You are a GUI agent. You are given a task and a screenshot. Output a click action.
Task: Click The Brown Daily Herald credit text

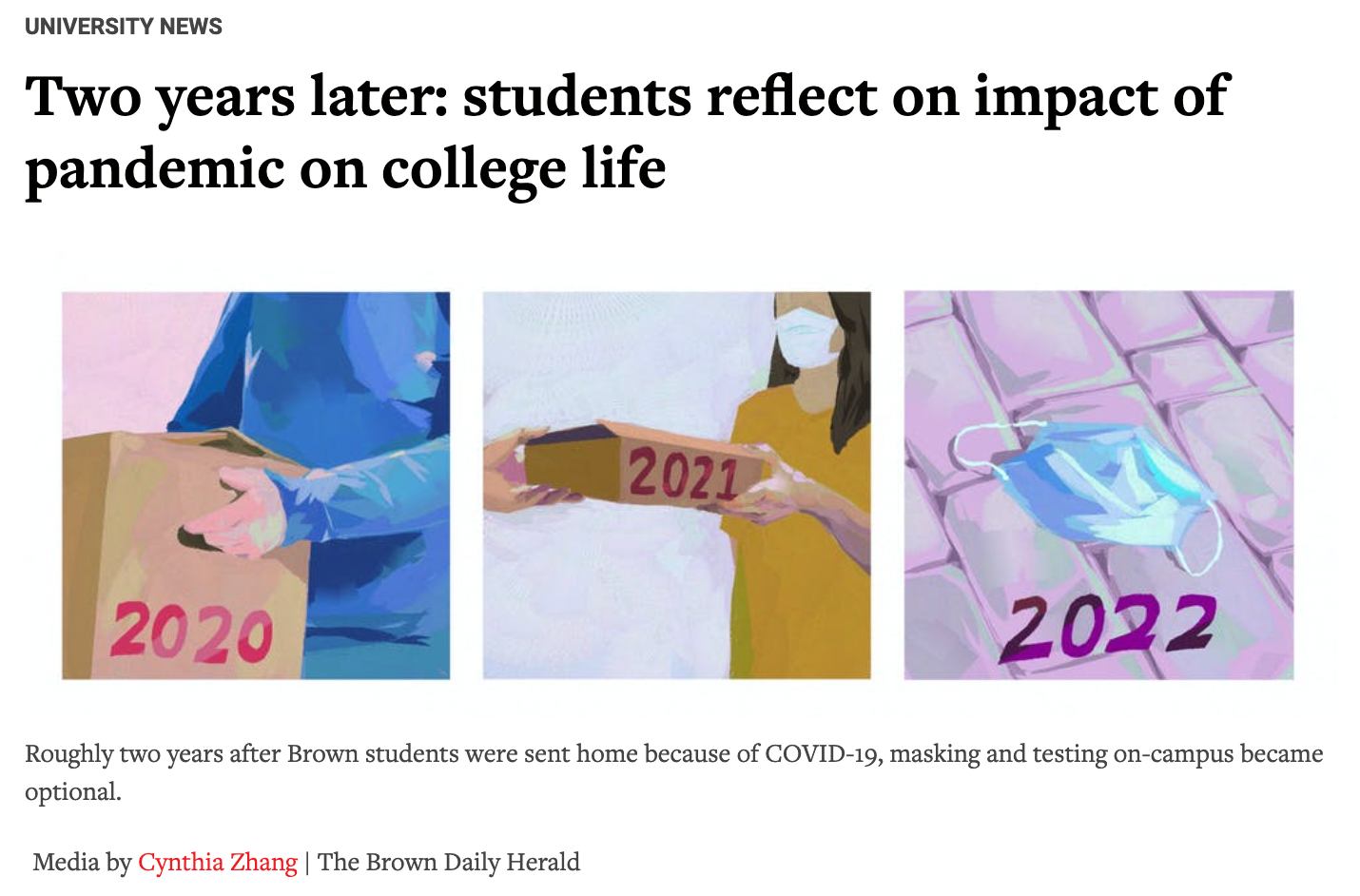449,862
